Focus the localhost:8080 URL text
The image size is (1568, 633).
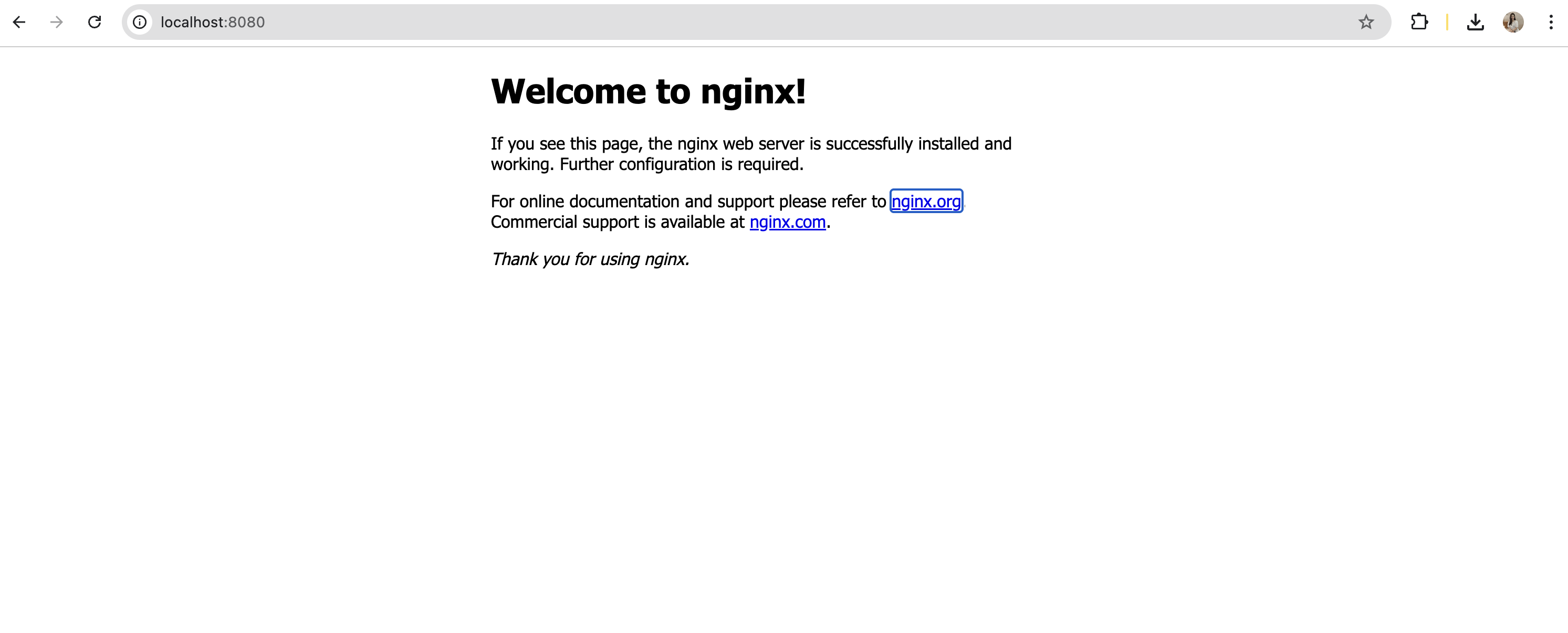coord(213,23)
